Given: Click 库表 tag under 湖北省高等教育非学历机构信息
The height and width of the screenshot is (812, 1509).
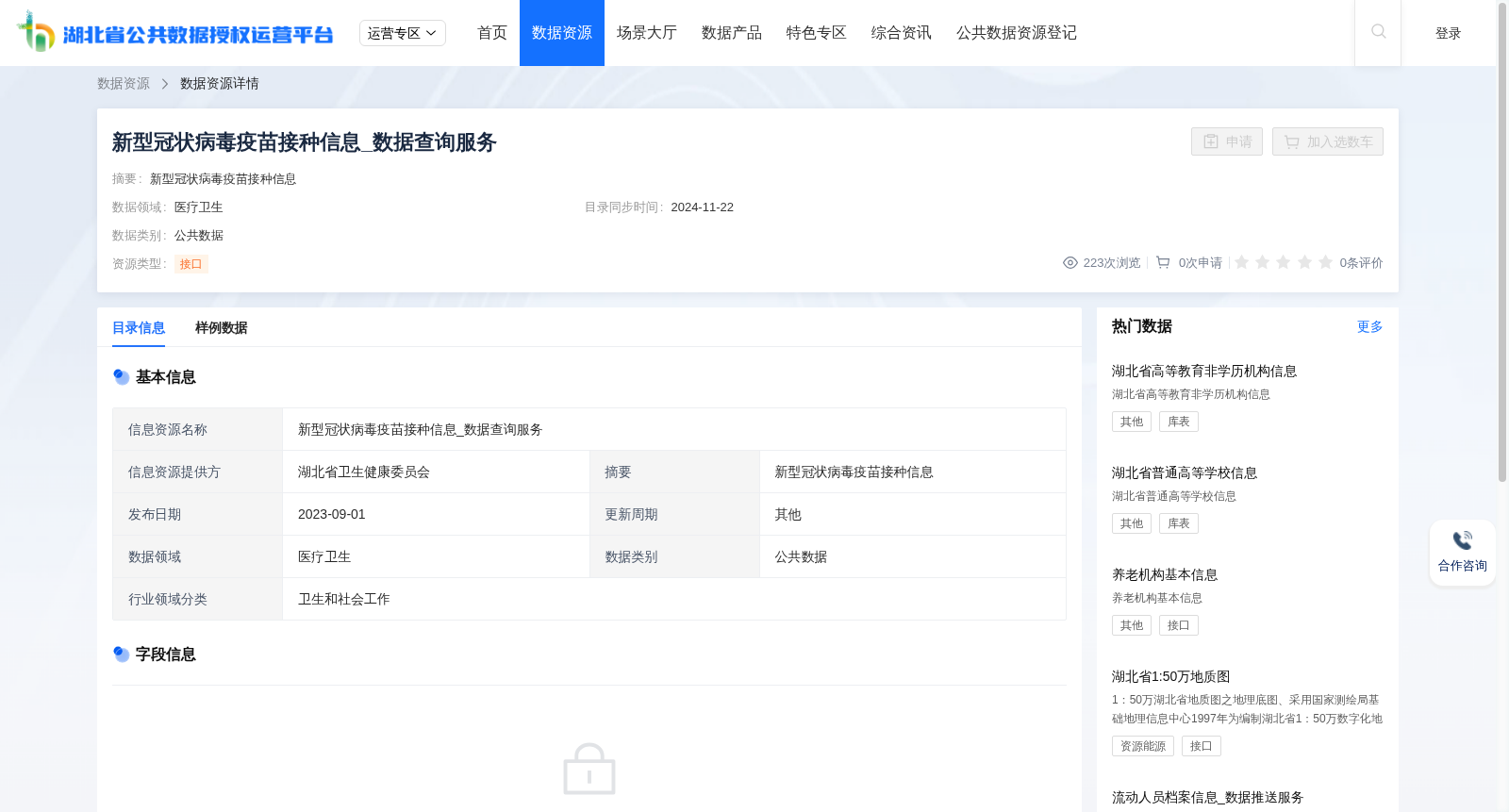Looking at the screenshot, I should (x=1179, y=422).
